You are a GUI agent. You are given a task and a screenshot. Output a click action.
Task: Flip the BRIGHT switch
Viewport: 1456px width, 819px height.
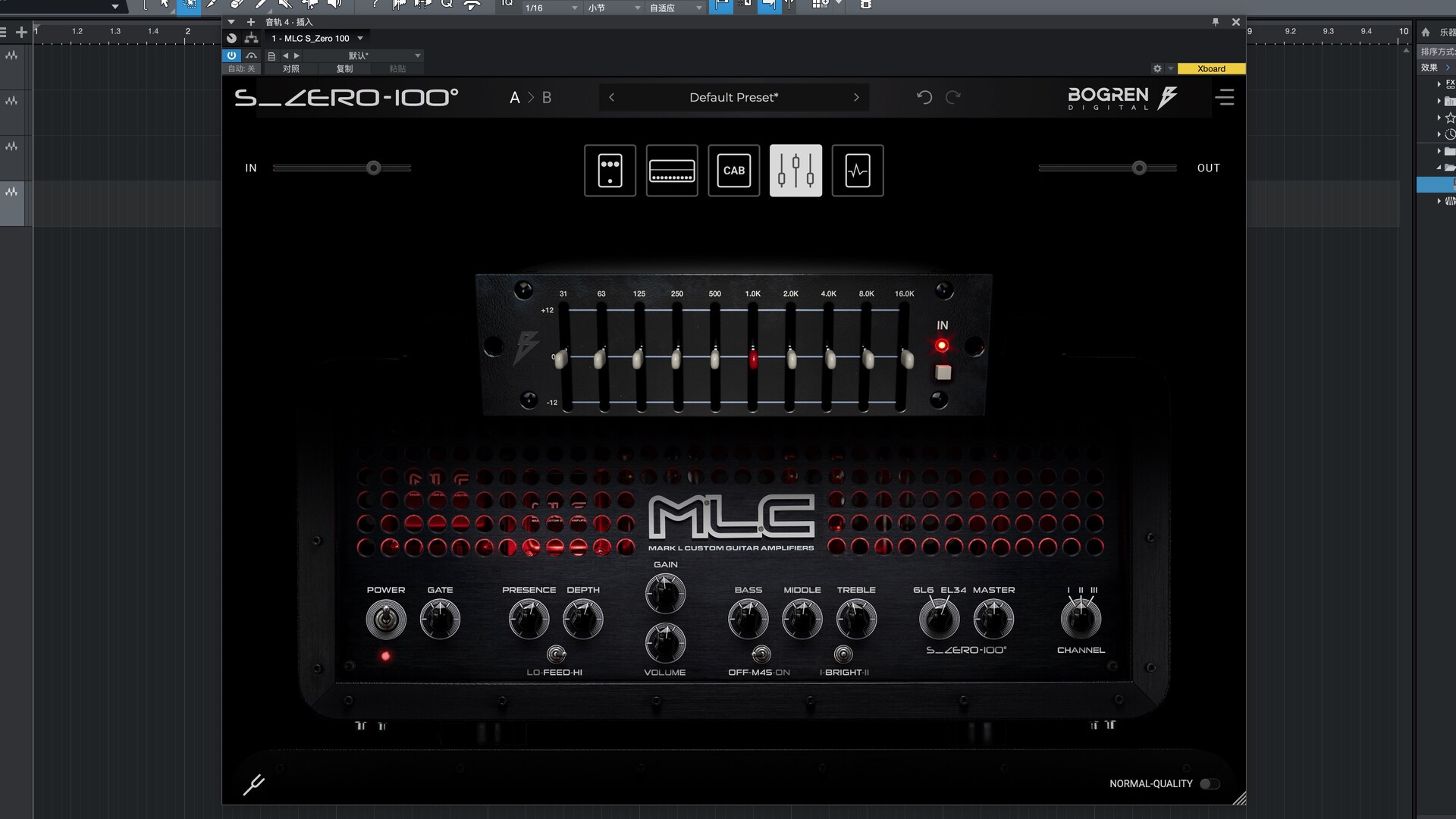pos(843,654)
